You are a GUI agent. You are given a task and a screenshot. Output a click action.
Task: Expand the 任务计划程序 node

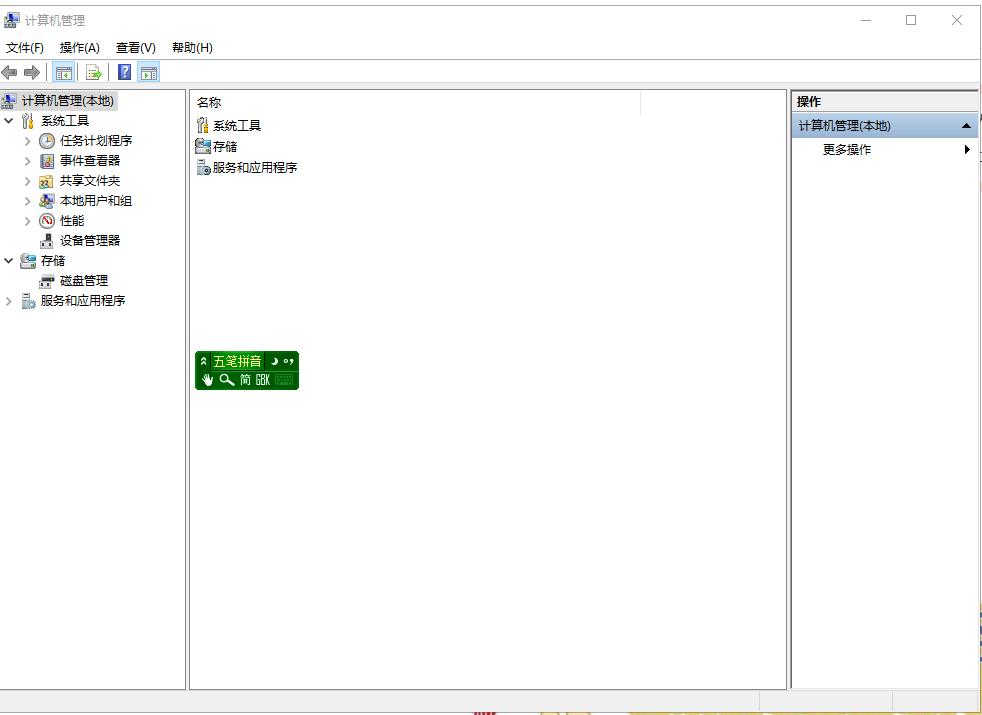28,141
